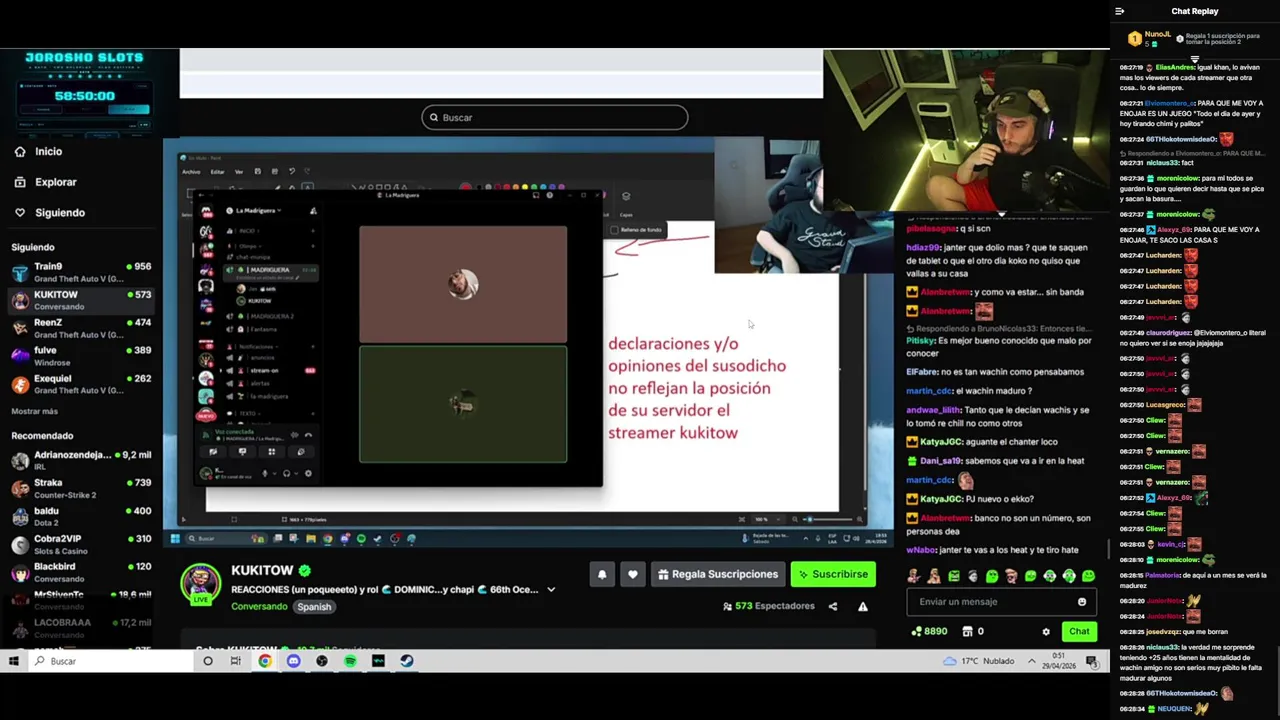Click the Spanish language tag
Image resolution: width=1280 pixels, height=720 pixels.
pos(314,607)
